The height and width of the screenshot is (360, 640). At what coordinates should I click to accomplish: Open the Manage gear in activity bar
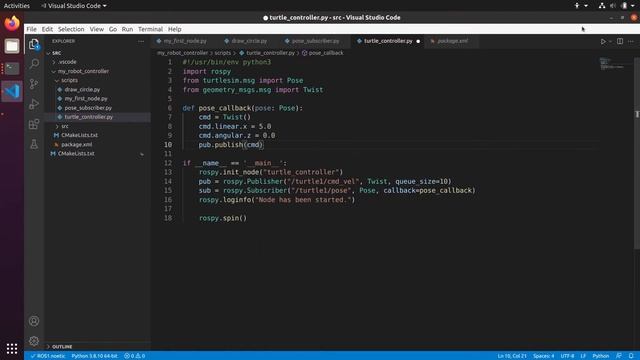[34, 340]
